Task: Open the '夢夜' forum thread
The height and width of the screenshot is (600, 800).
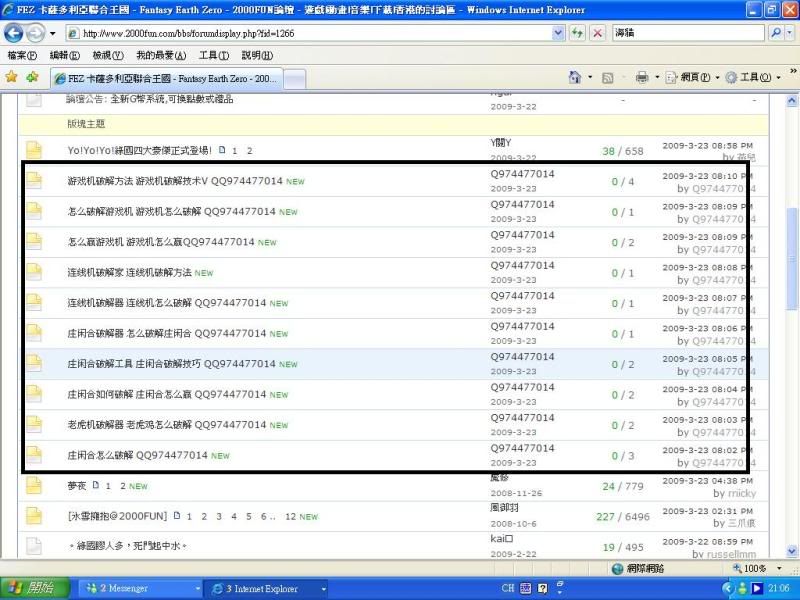Action: coord(77,486)
